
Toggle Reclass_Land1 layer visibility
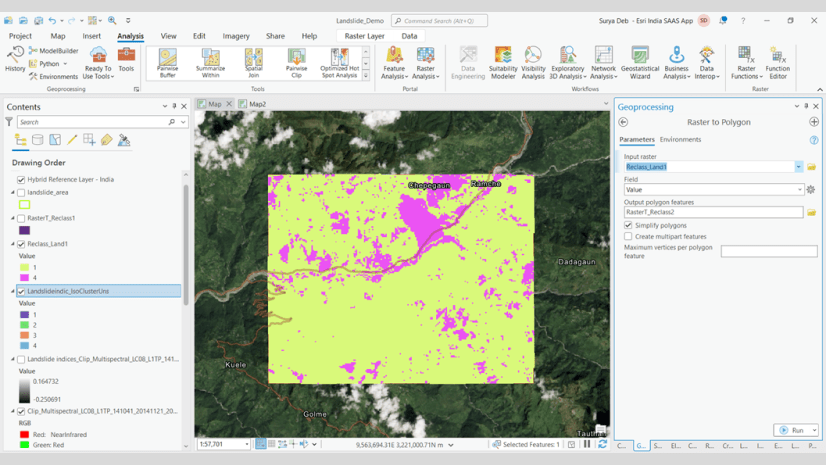(21, 244)
